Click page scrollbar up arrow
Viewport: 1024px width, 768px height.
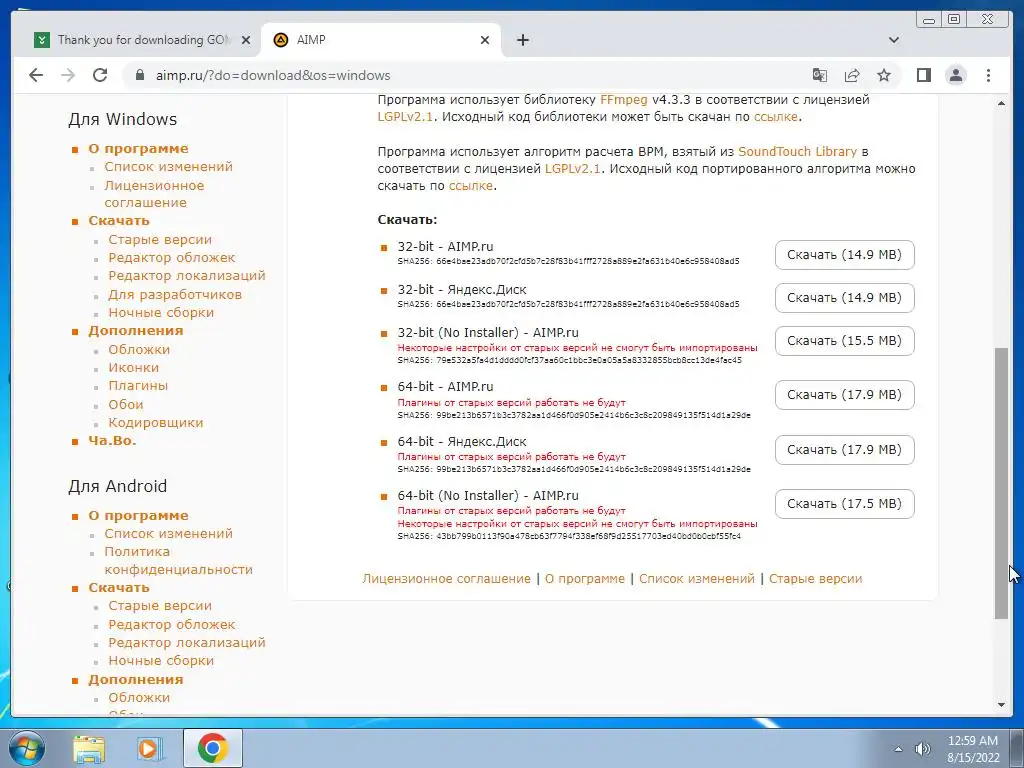pos(1001,104)
